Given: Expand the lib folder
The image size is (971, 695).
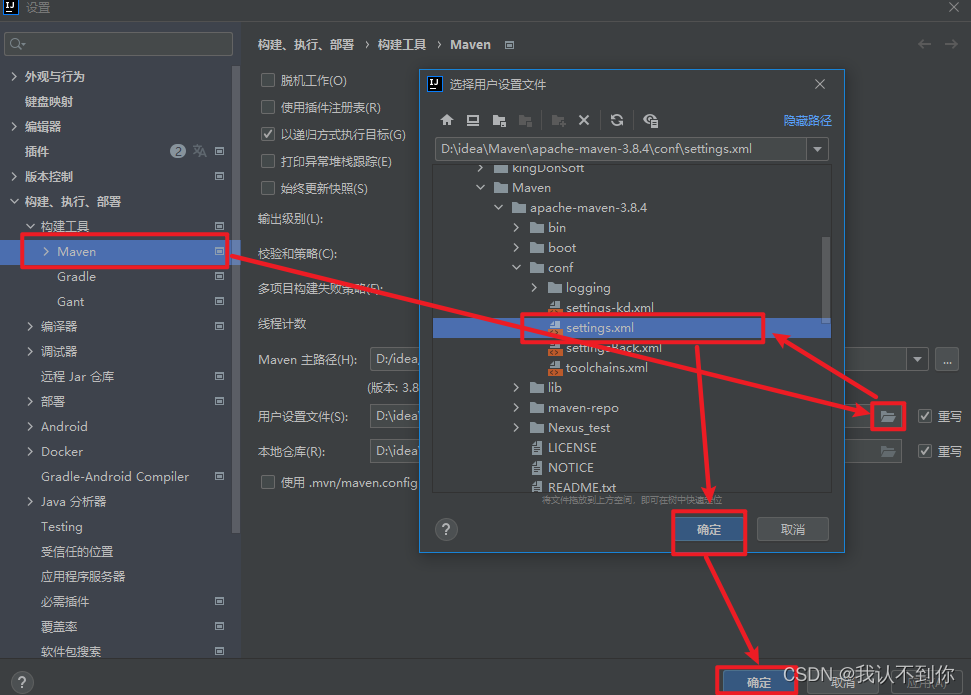Looking at the screenshot, I should pos(516,388).
